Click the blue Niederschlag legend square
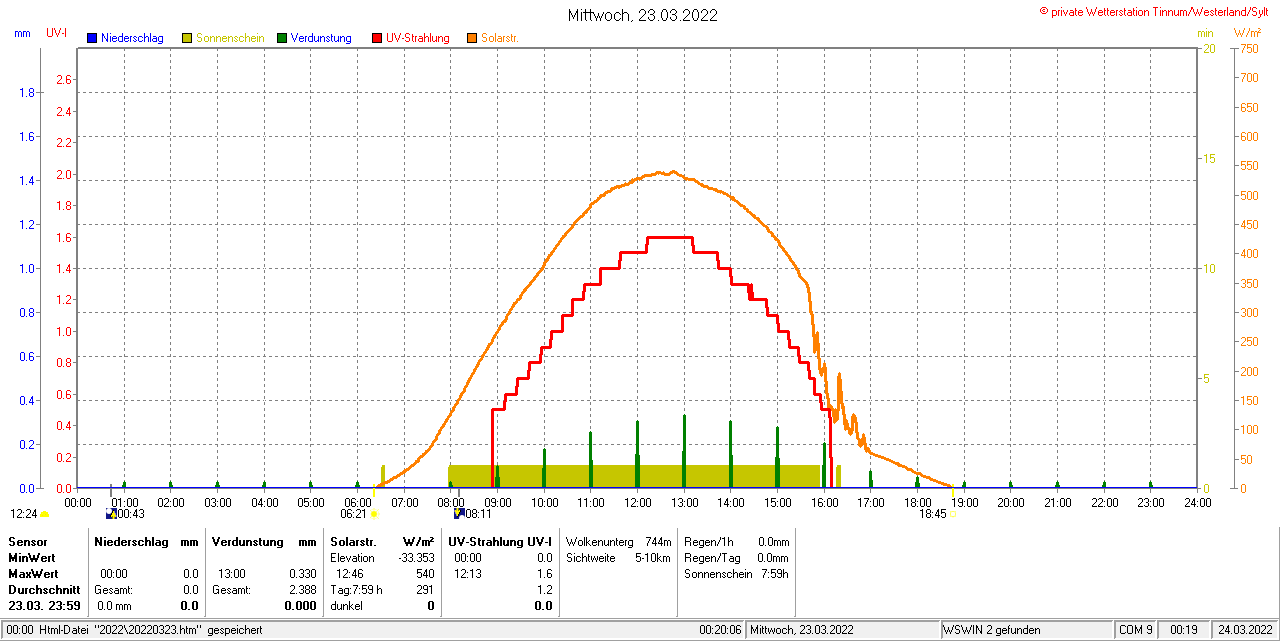1280x641 pixels. 93,38
